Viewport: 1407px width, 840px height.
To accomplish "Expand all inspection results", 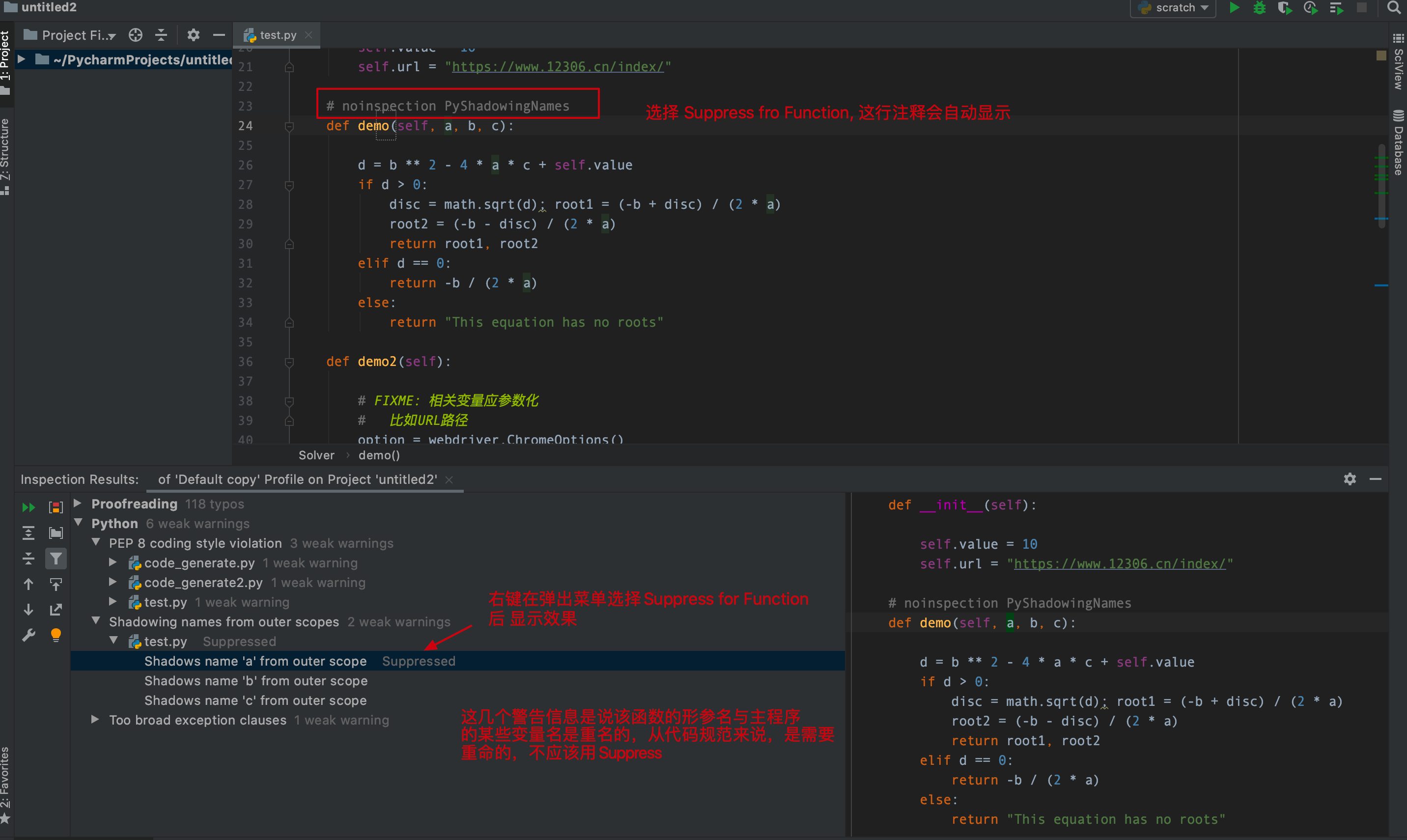I will 28,532.
